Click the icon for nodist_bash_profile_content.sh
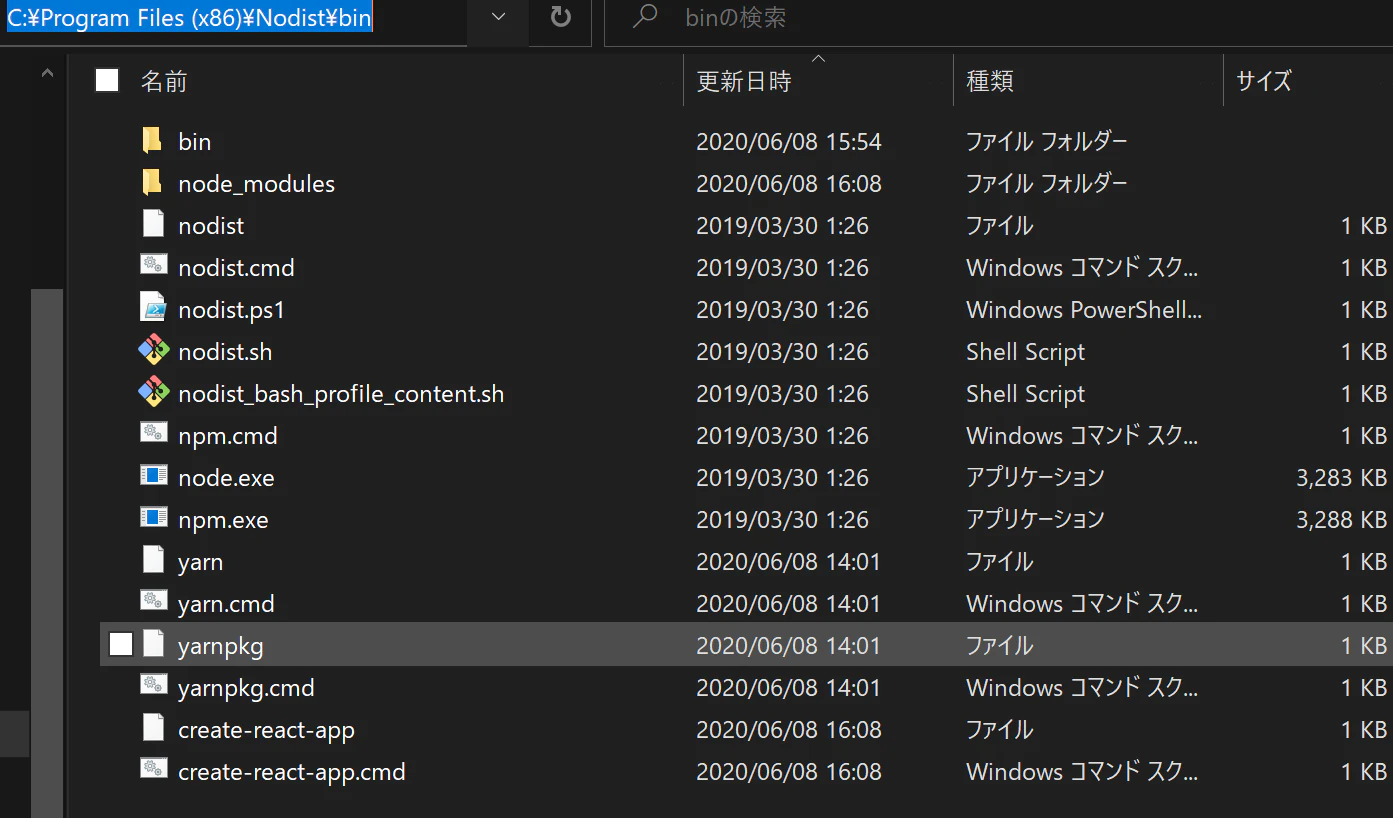The image size is (1393, 818). point(153,393)
